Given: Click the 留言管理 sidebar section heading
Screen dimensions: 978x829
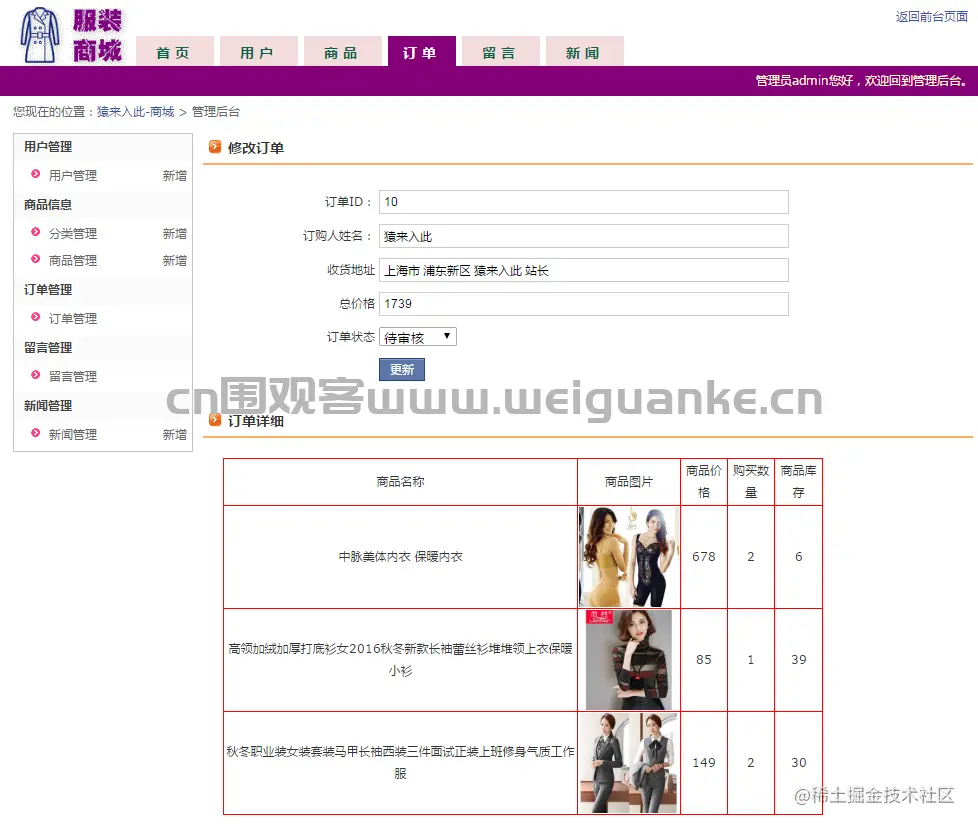Looking at the screenshot, I should coord(48,347).
